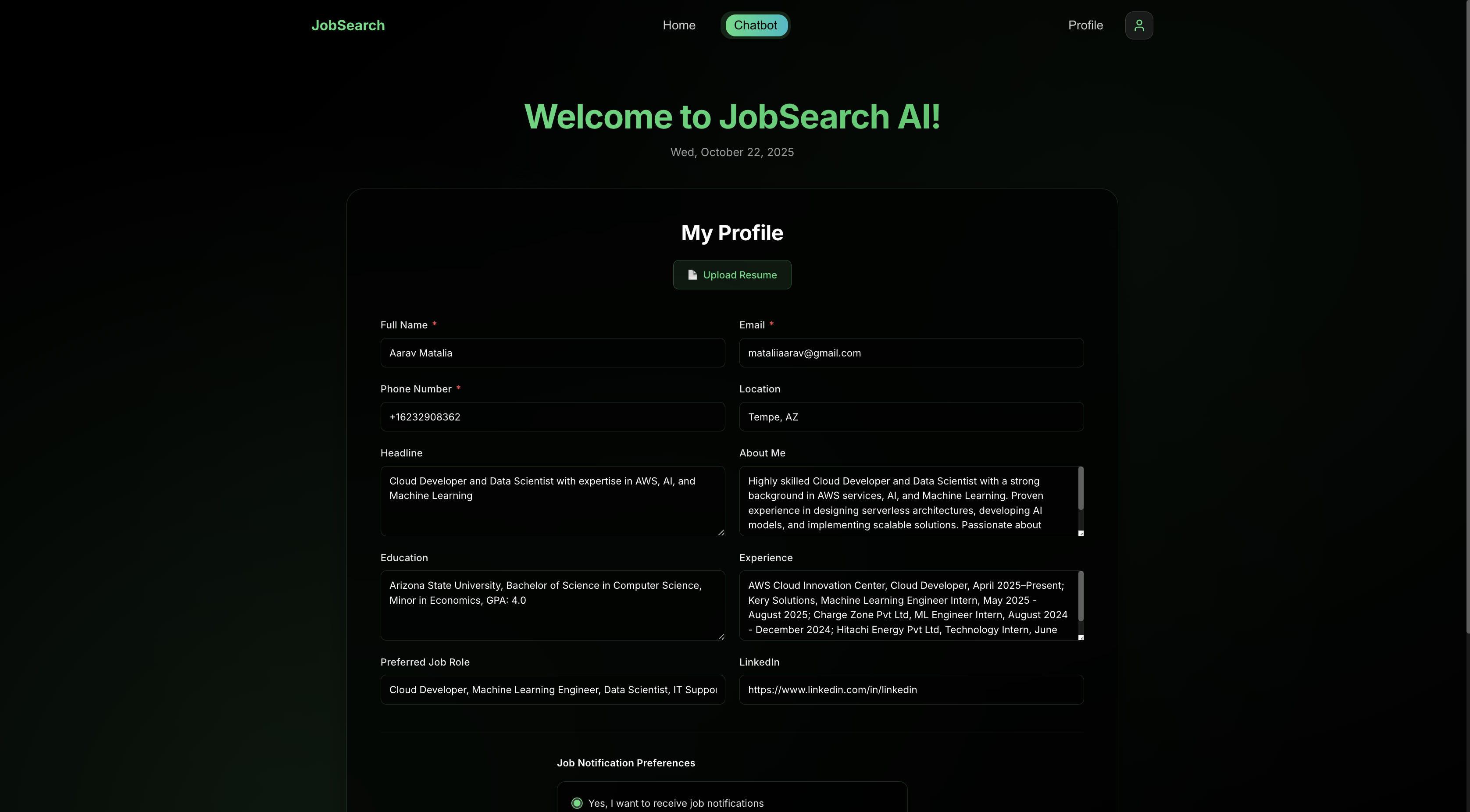Click the document icon on Upload Resume
Image resolution: width=1470 pixels, height=812 pixels.
(x=692, y=274)
